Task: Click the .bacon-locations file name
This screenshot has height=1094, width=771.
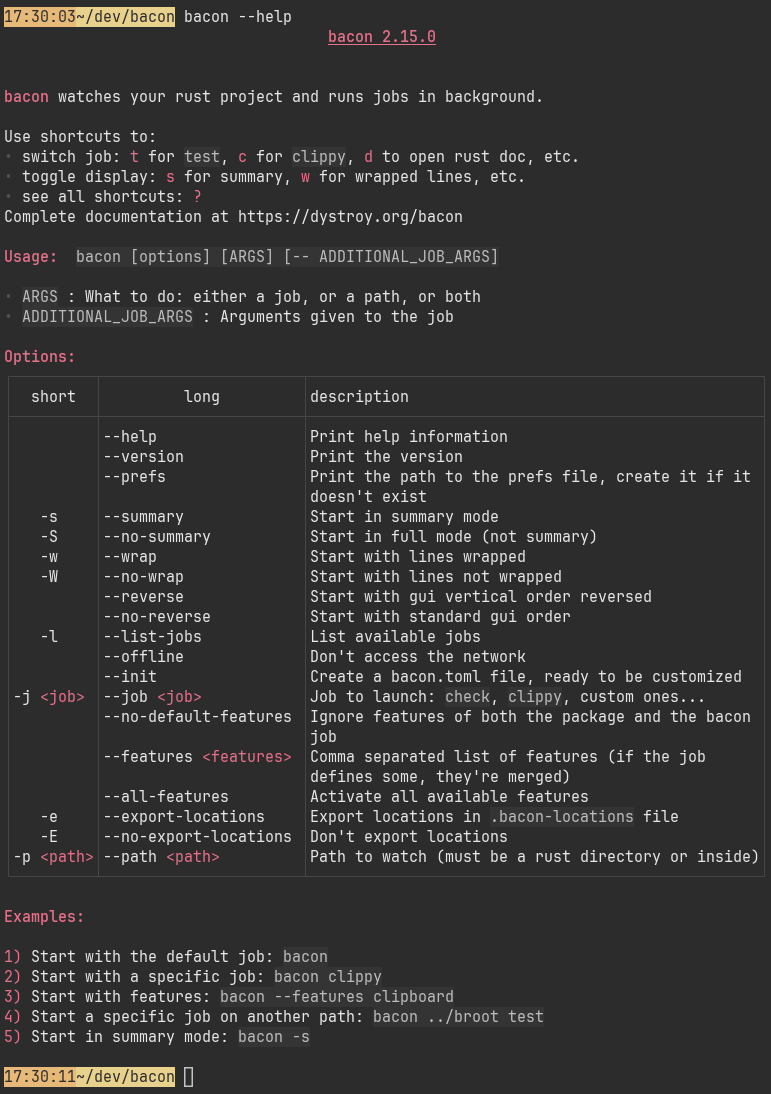Action: click(562, 817)
